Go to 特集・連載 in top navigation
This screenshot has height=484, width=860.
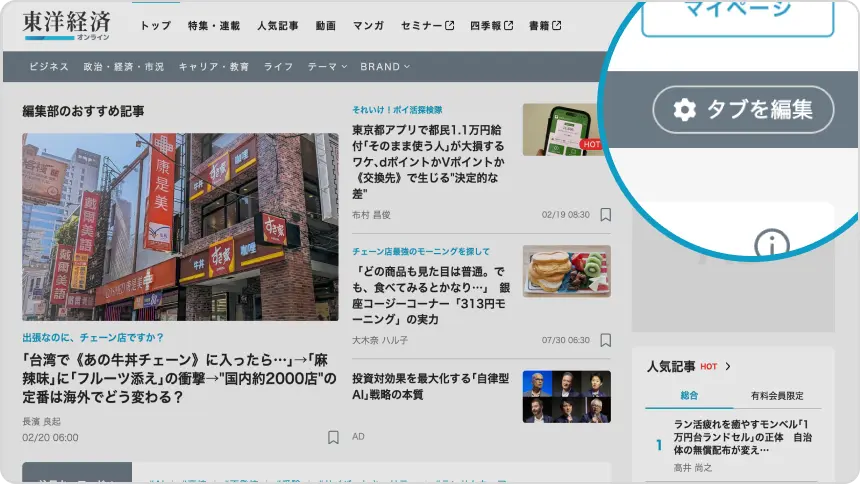click(x=214, y=25)
